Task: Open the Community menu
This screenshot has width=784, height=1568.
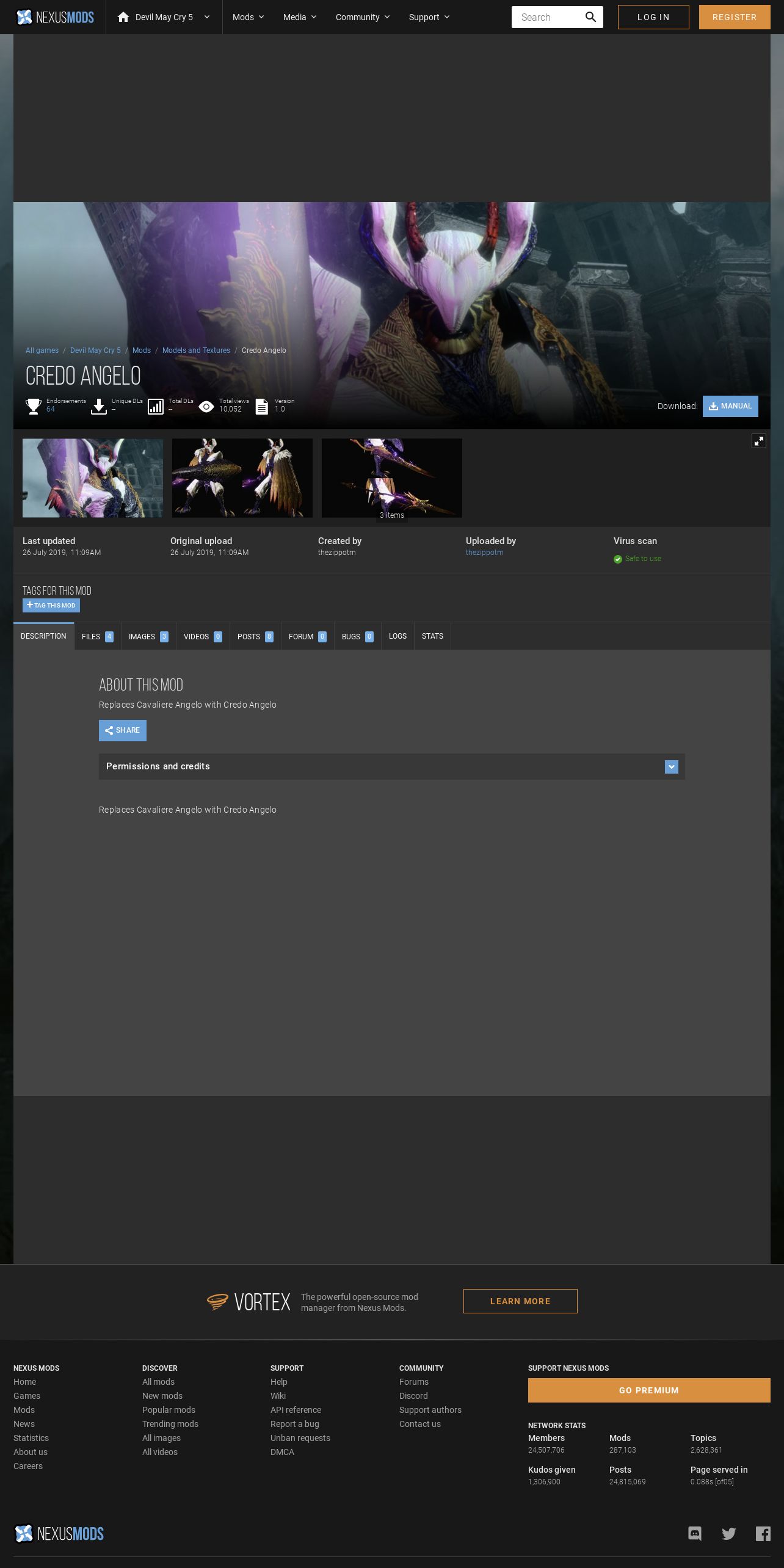Action: 363,17
